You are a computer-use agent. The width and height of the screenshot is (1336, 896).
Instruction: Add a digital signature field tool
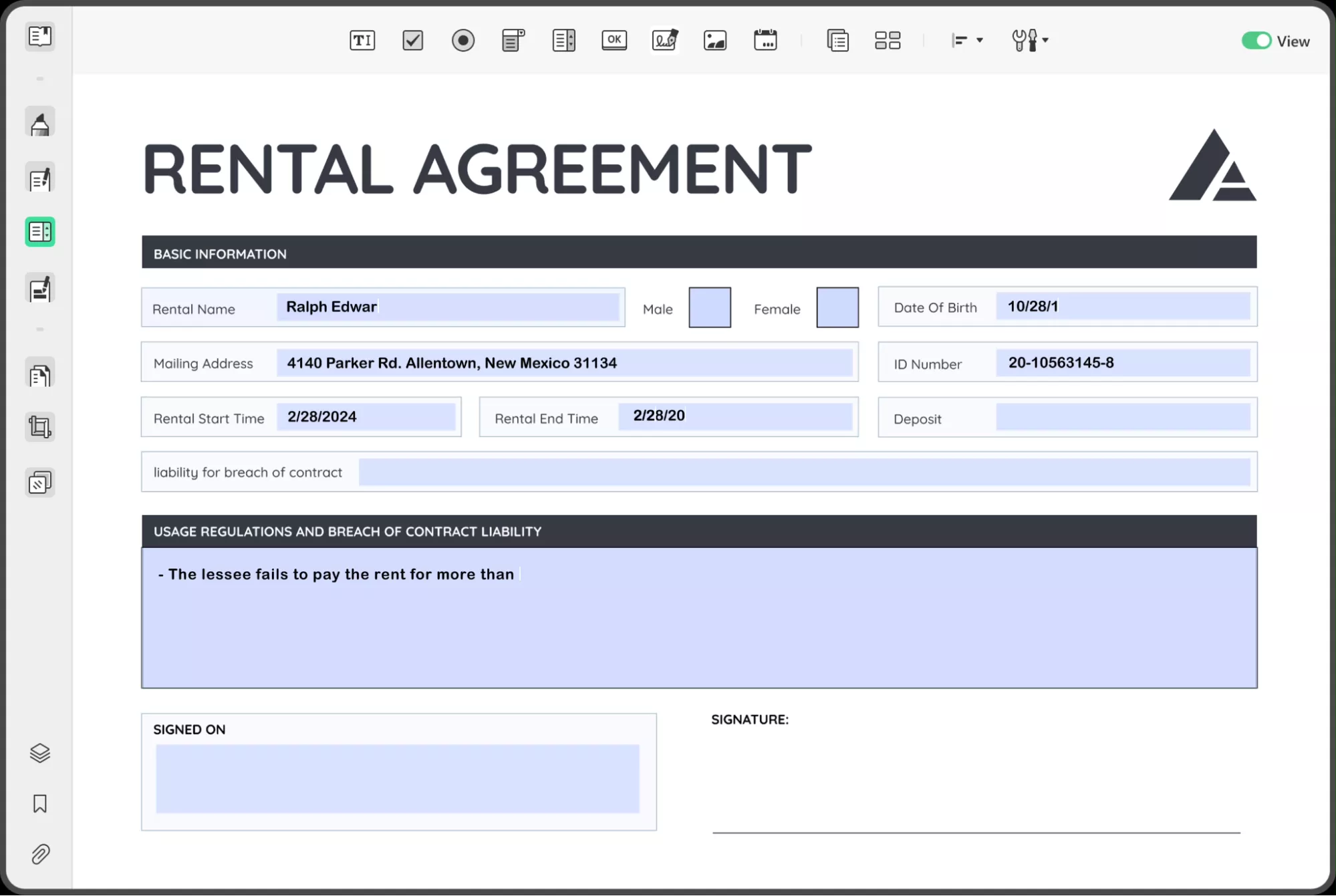pyautogui.click(x=664, y=40)
